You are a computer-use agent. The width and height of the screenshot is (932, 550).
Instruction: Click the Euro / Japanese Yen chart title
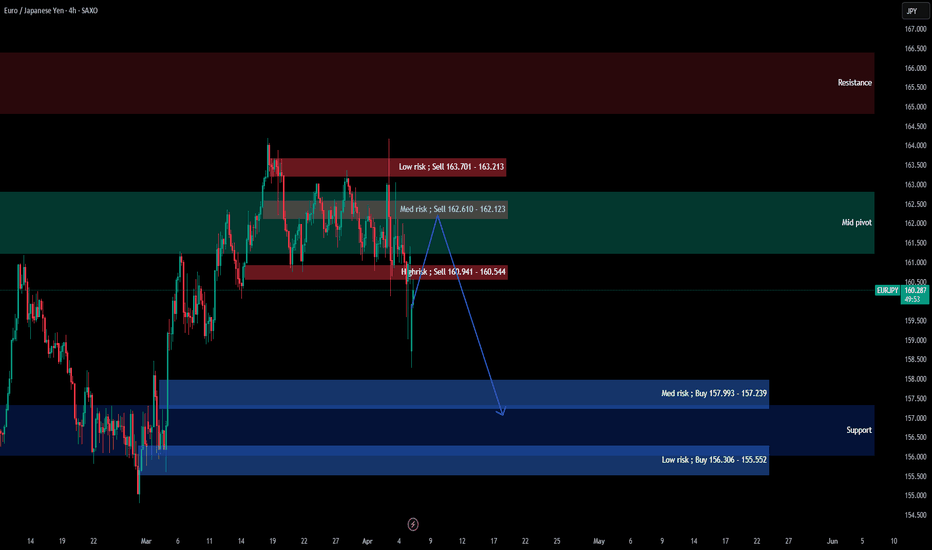[51, 11]
